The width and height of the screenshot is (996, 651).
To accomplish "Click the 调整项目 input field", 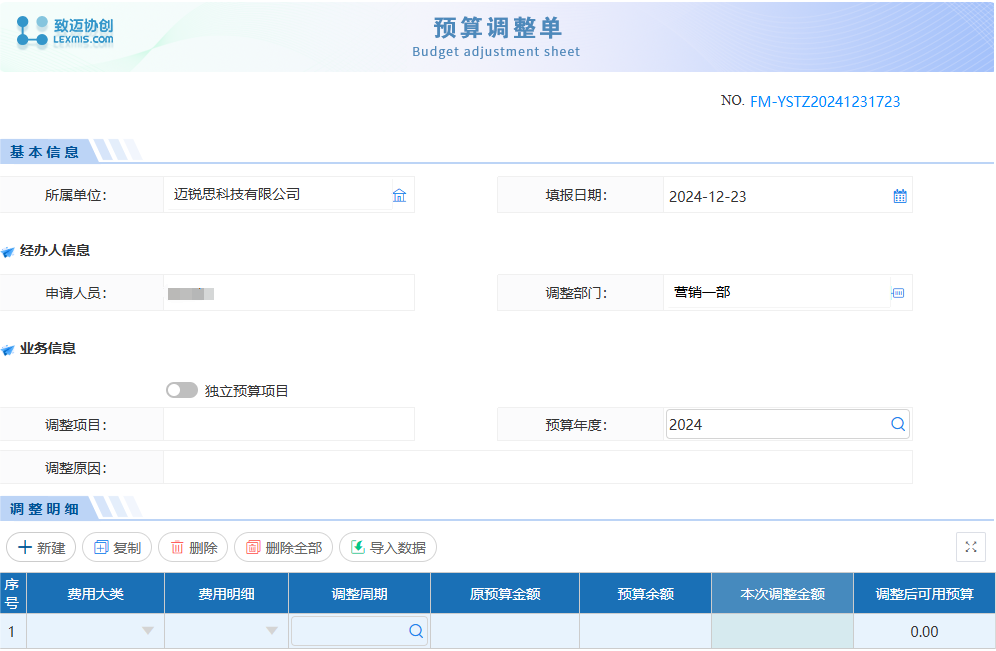I will tap(288, 424).
